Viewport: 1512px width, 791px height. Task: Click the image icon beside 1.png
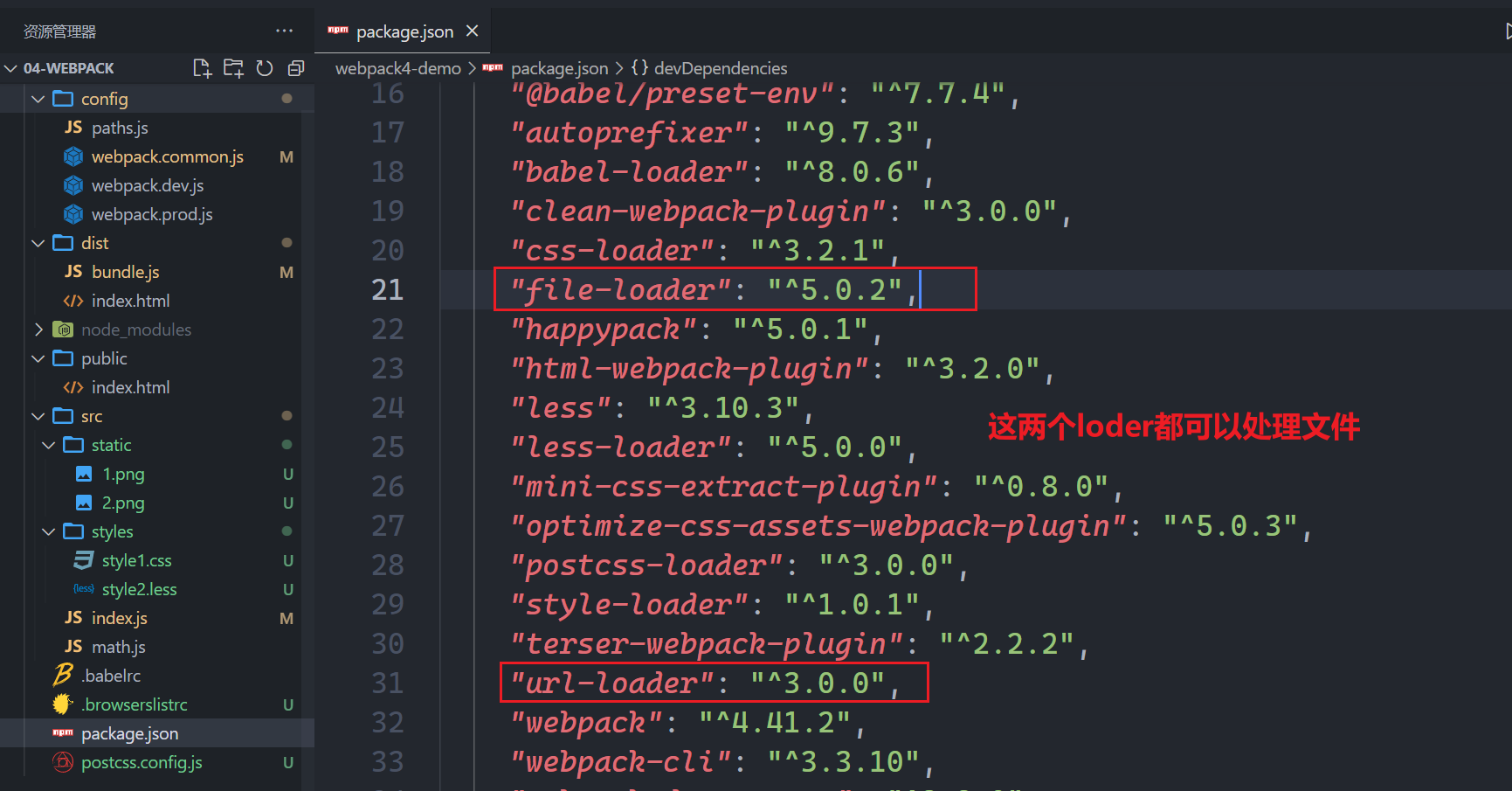click(84, 474)
